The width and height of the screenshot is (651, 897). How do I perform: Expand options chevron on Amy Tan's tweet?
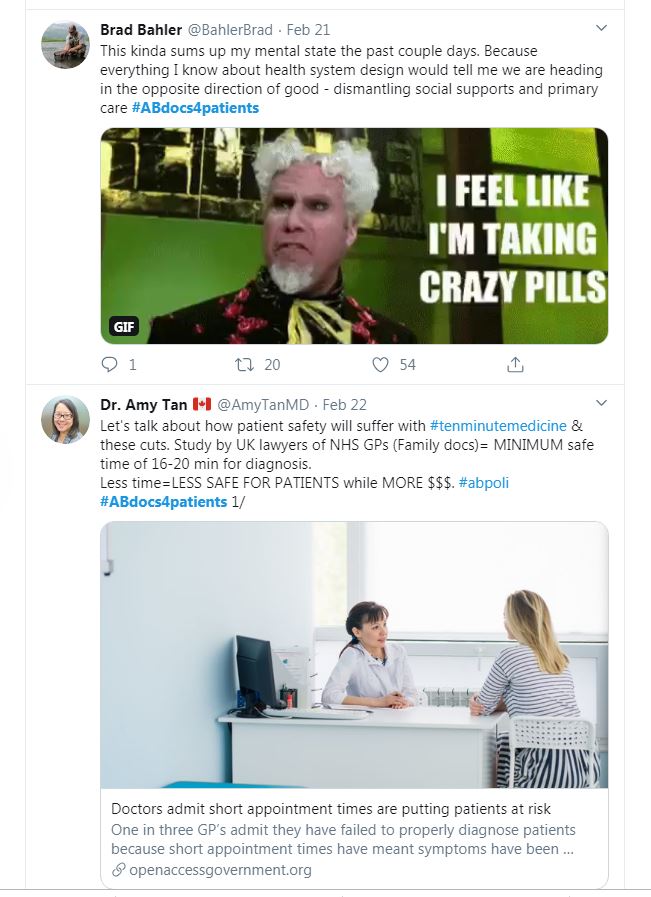coord(601,403)
